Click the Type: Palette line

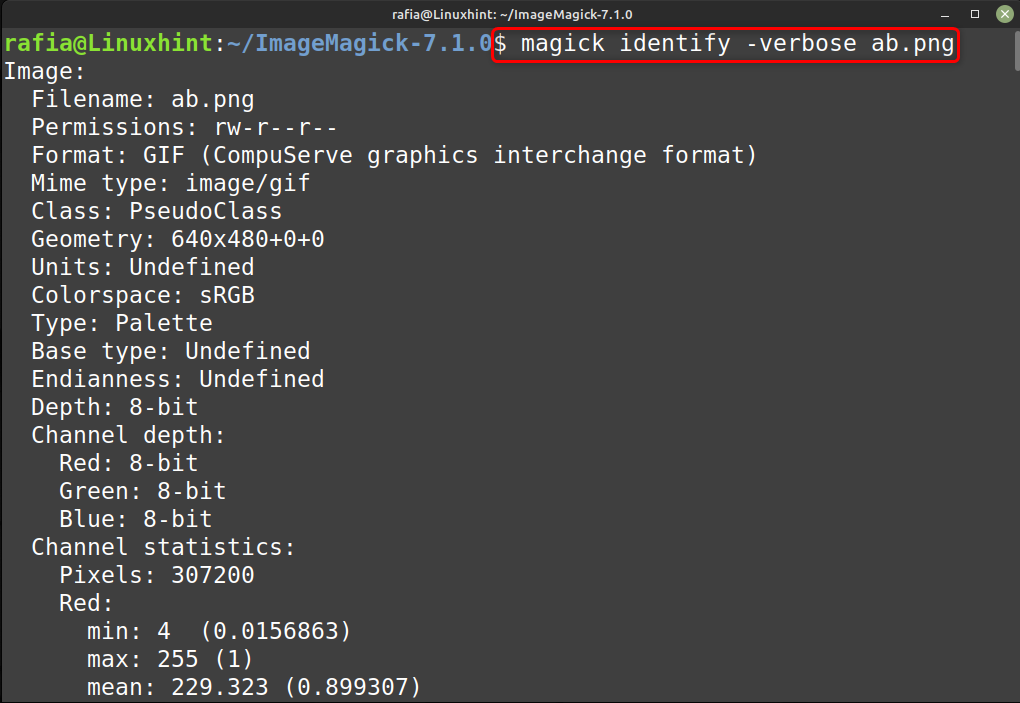point(122,323)
